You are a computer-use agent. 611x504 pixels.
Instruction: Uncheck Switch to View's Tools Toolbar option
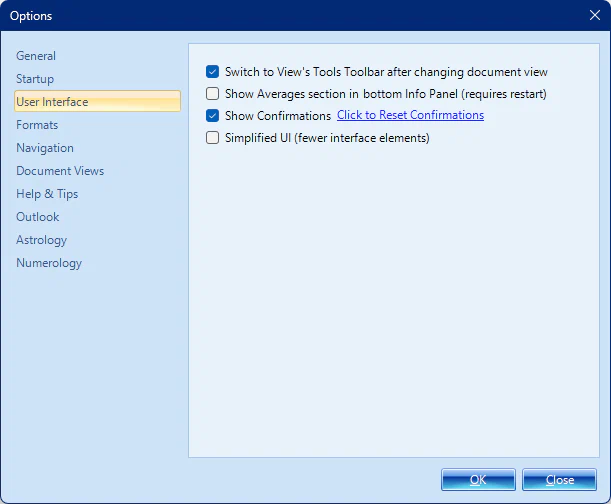(x=212, y=72)
